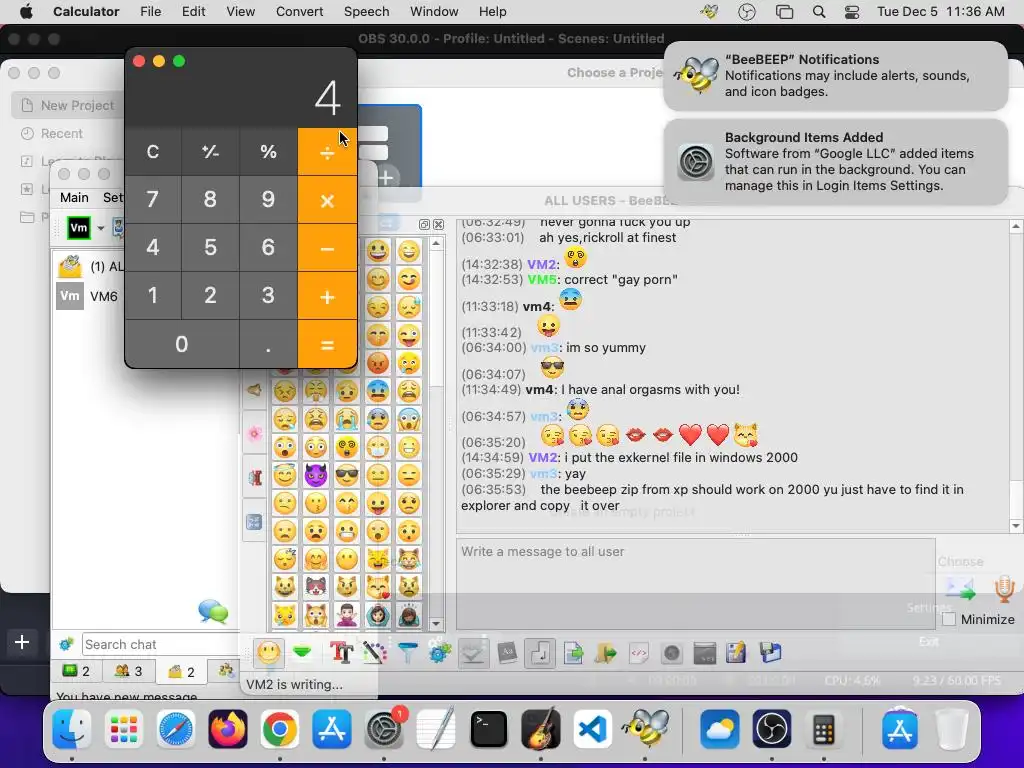1024x768 pixels.
Task: Click the save chat floppy-pencil icon
Action: 736,652
